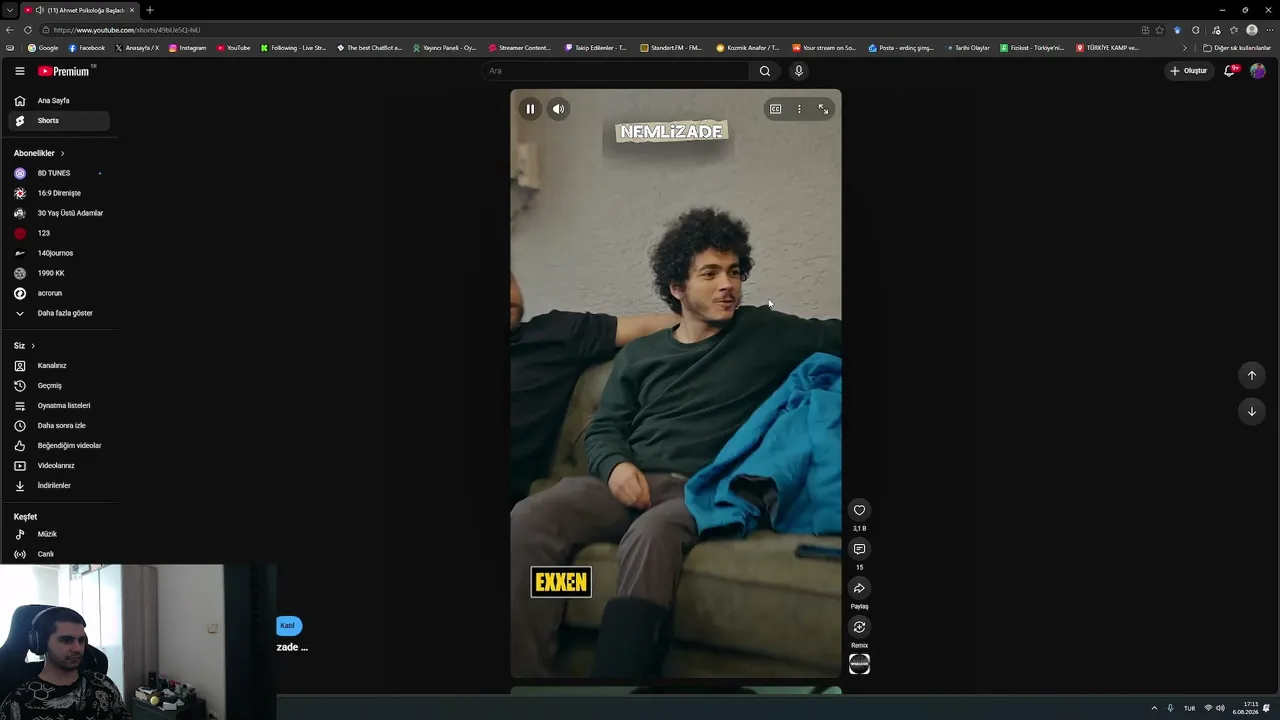Open the taskbar volume control
This screenshot has width=1280, height=720.
(x=1220, y=708)
